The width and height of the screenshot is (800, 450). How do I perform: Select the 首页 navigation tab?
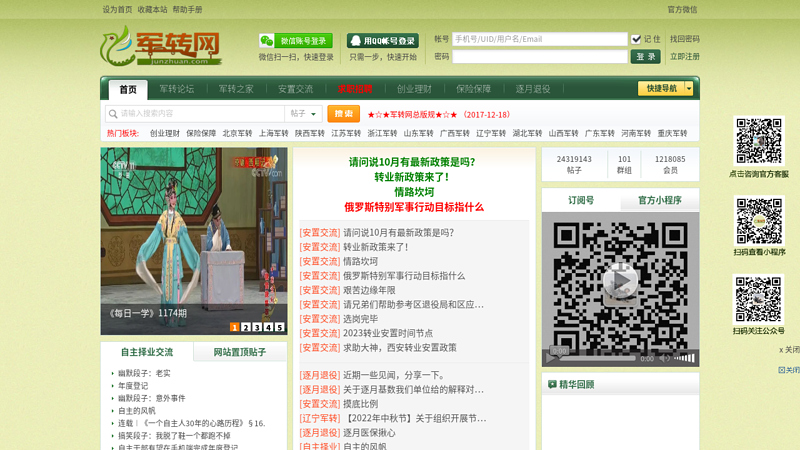(x=128, y=89)
